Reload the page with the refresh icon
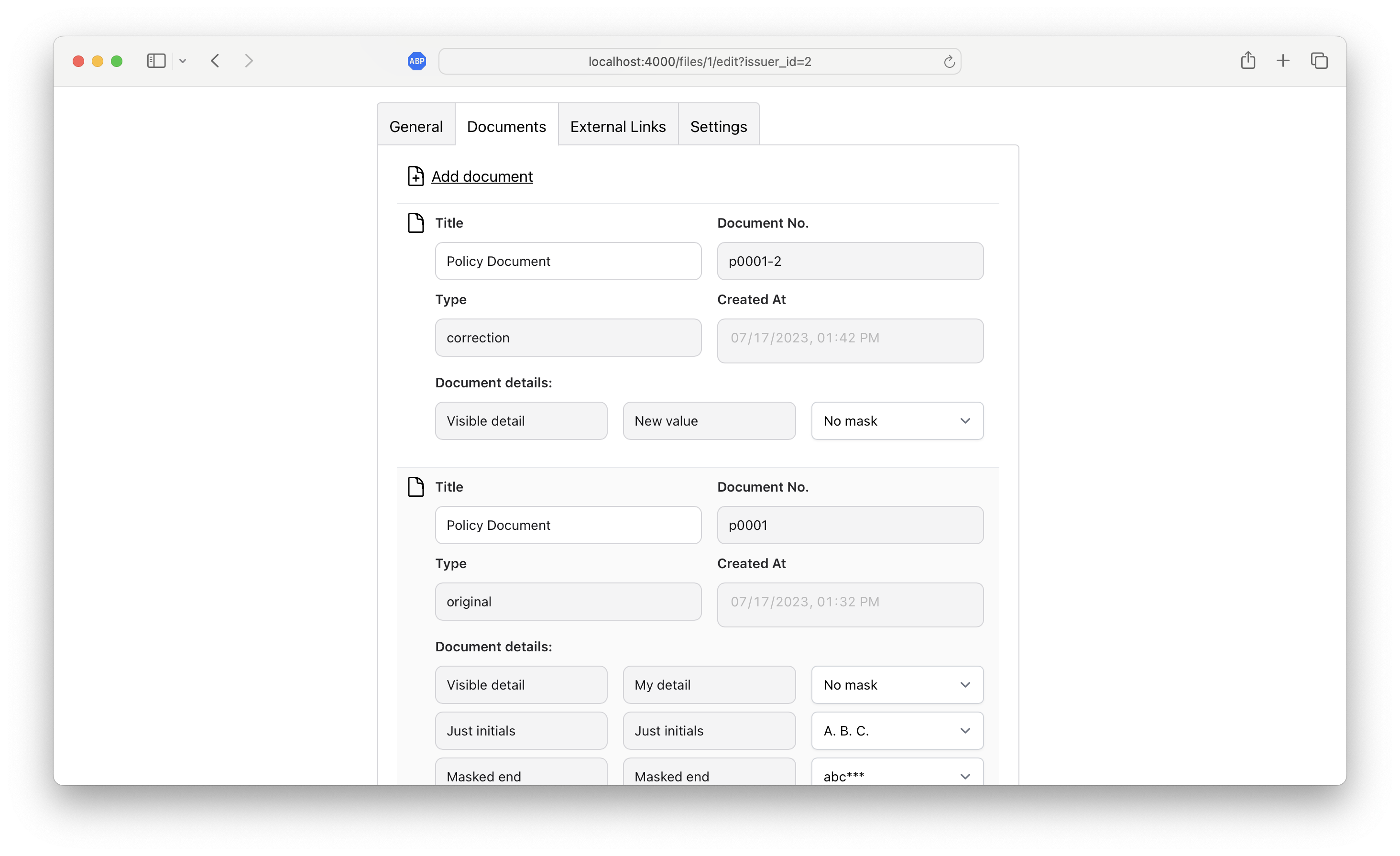 949,61
